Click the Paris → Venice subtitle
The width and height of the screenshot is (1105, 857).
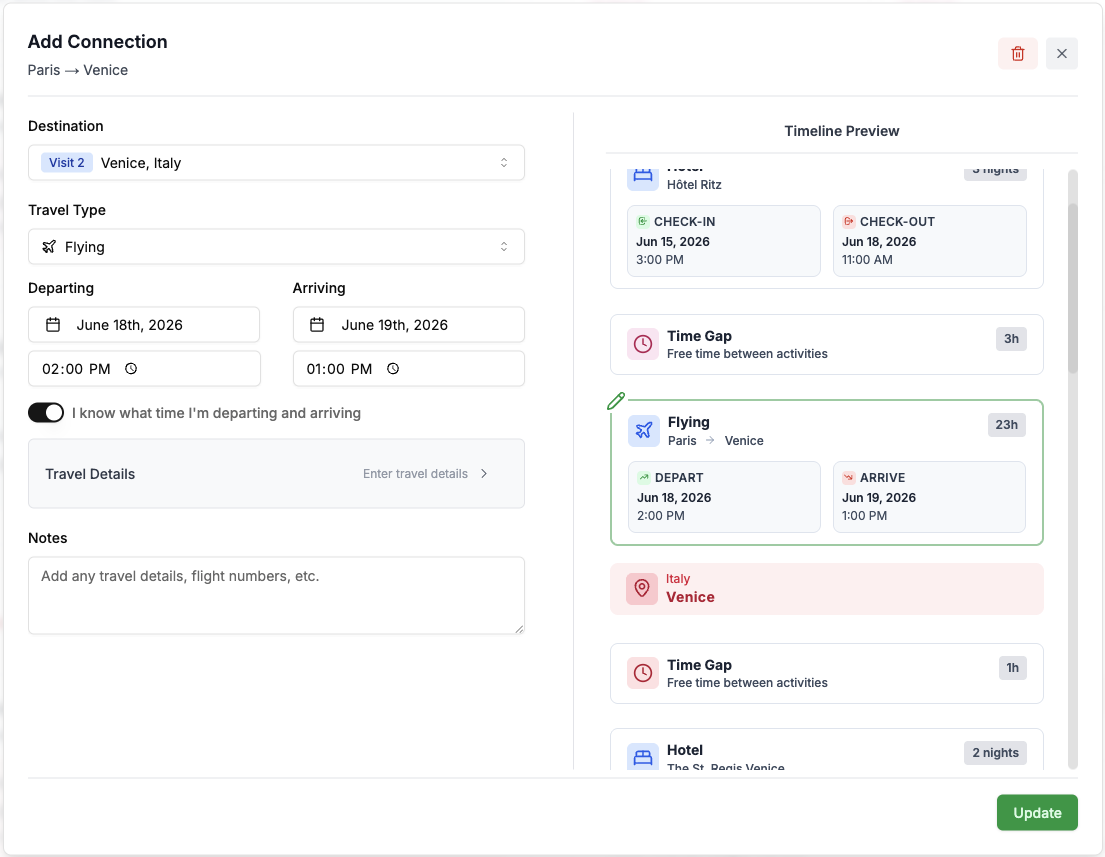click(x=78, y=70)
